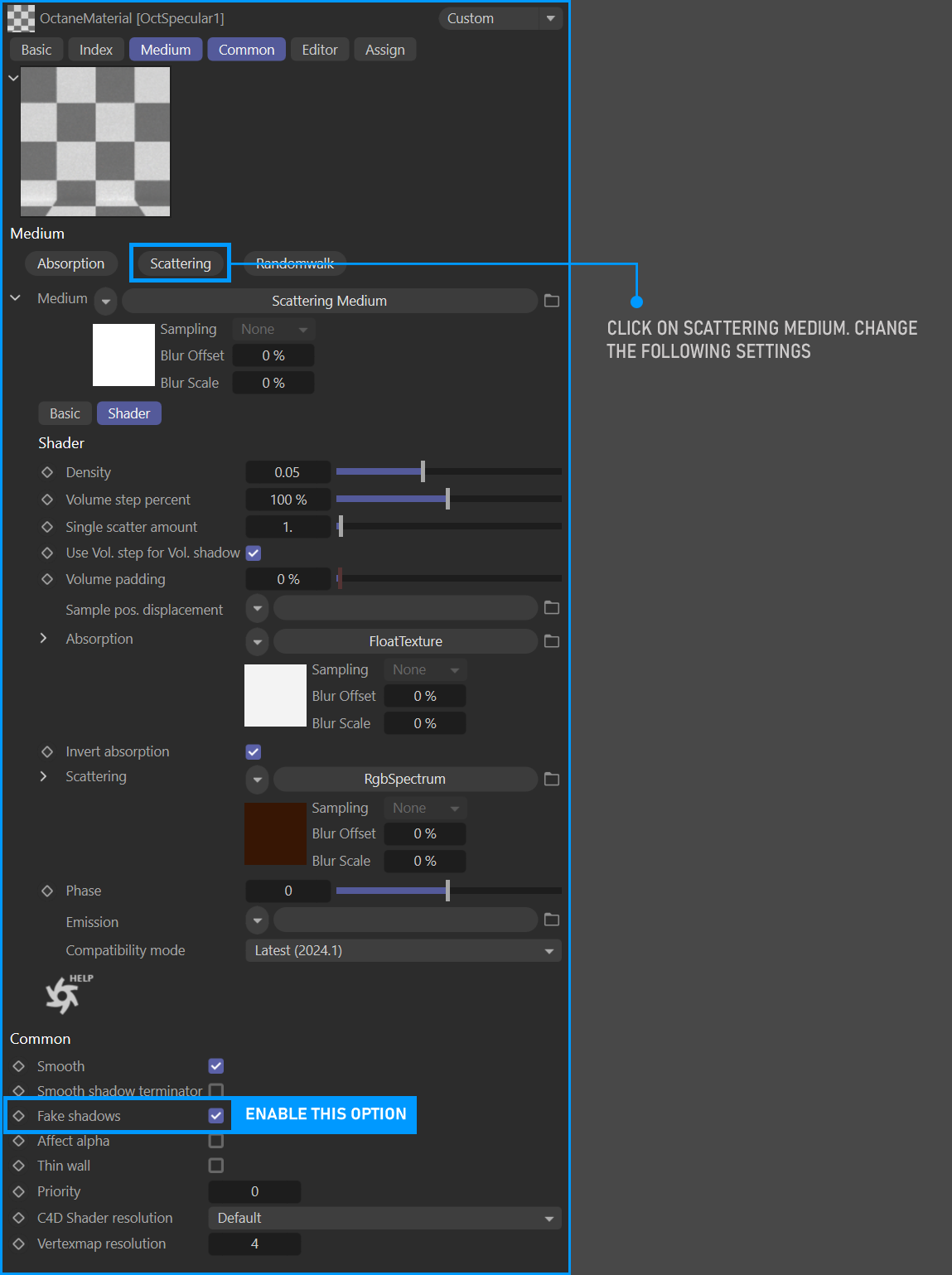Expand the Absorption parameter group

click(44, 639)
